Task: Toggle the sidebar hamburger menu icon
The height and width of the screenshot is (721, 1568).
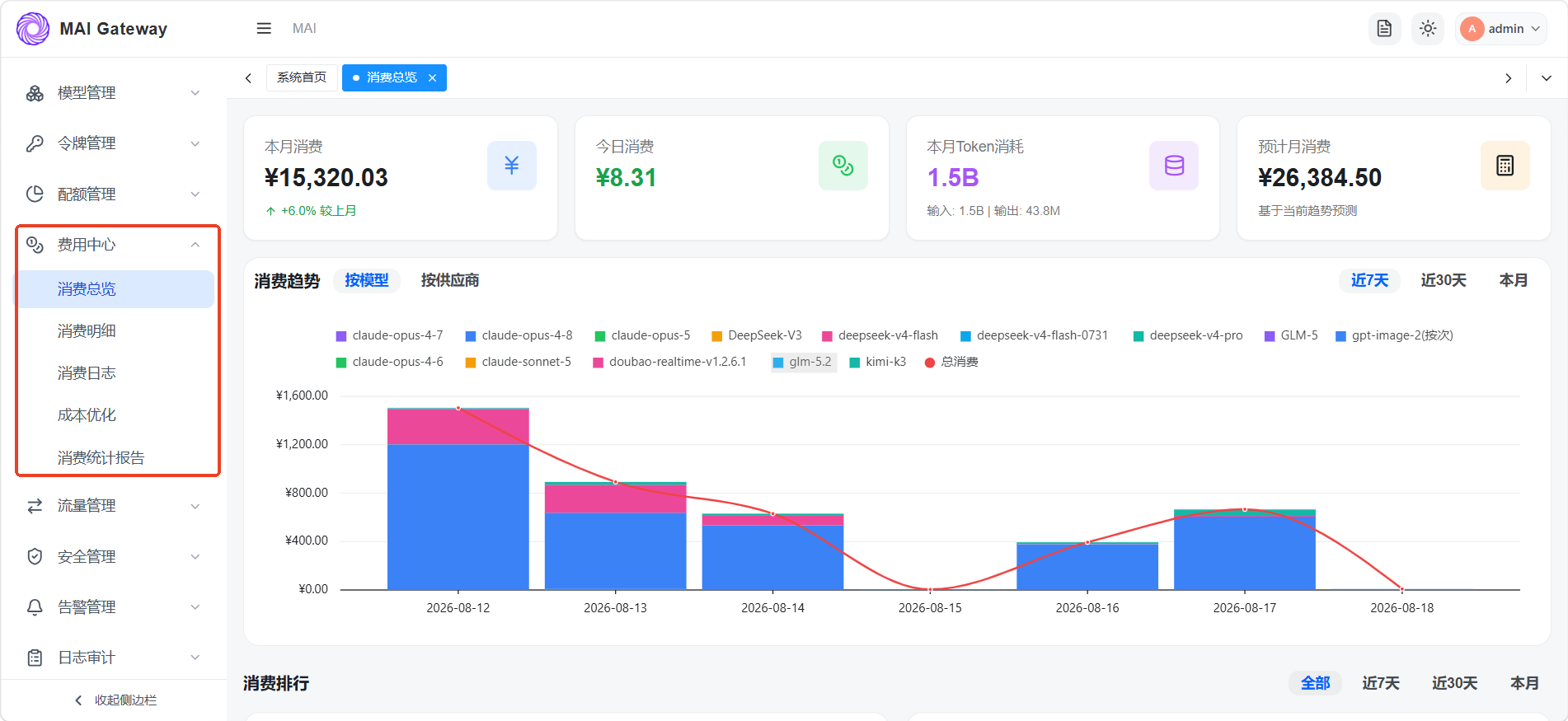Action: click(264, 29)
